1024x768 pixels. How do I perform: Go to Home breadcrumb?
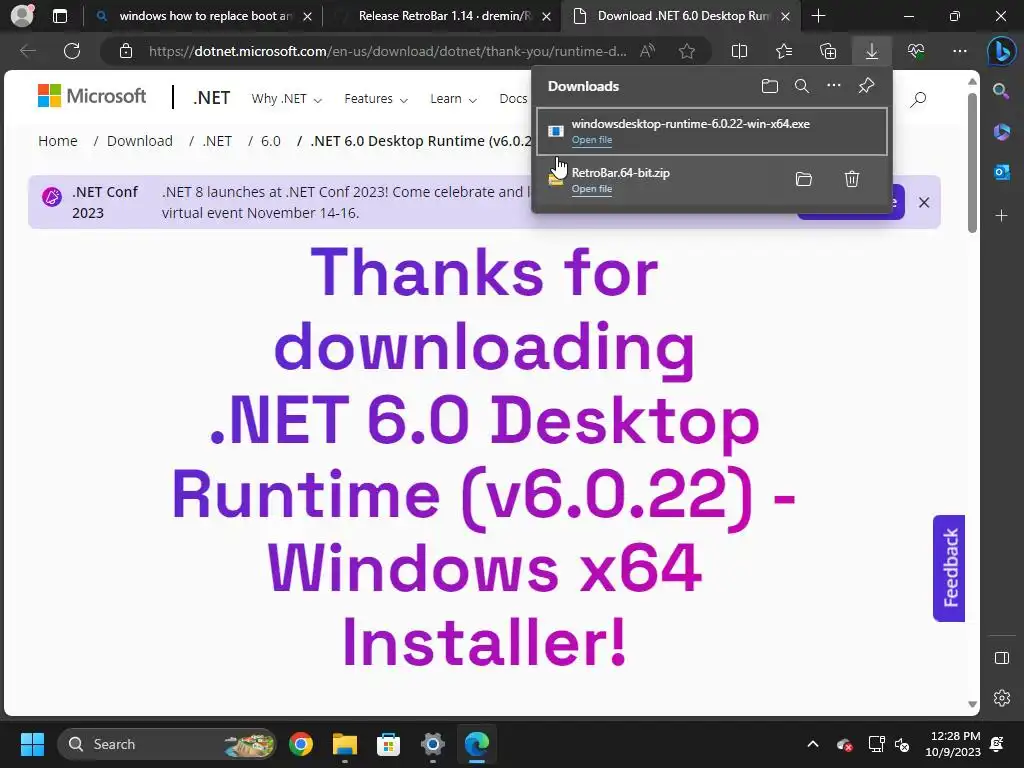point(57,141)
